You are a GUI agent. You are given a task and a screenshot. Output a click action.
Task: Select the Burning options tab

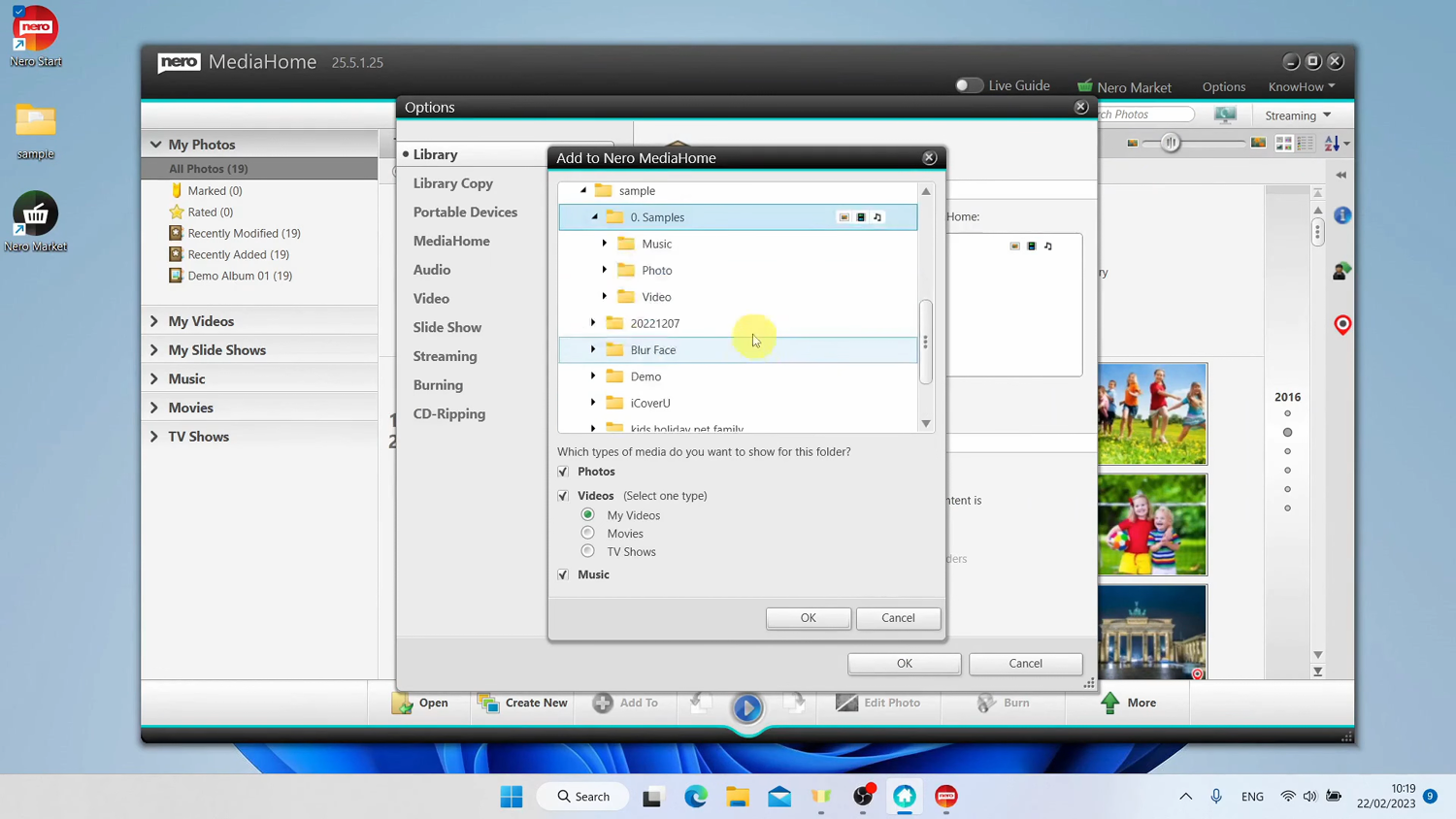point(438,385)
